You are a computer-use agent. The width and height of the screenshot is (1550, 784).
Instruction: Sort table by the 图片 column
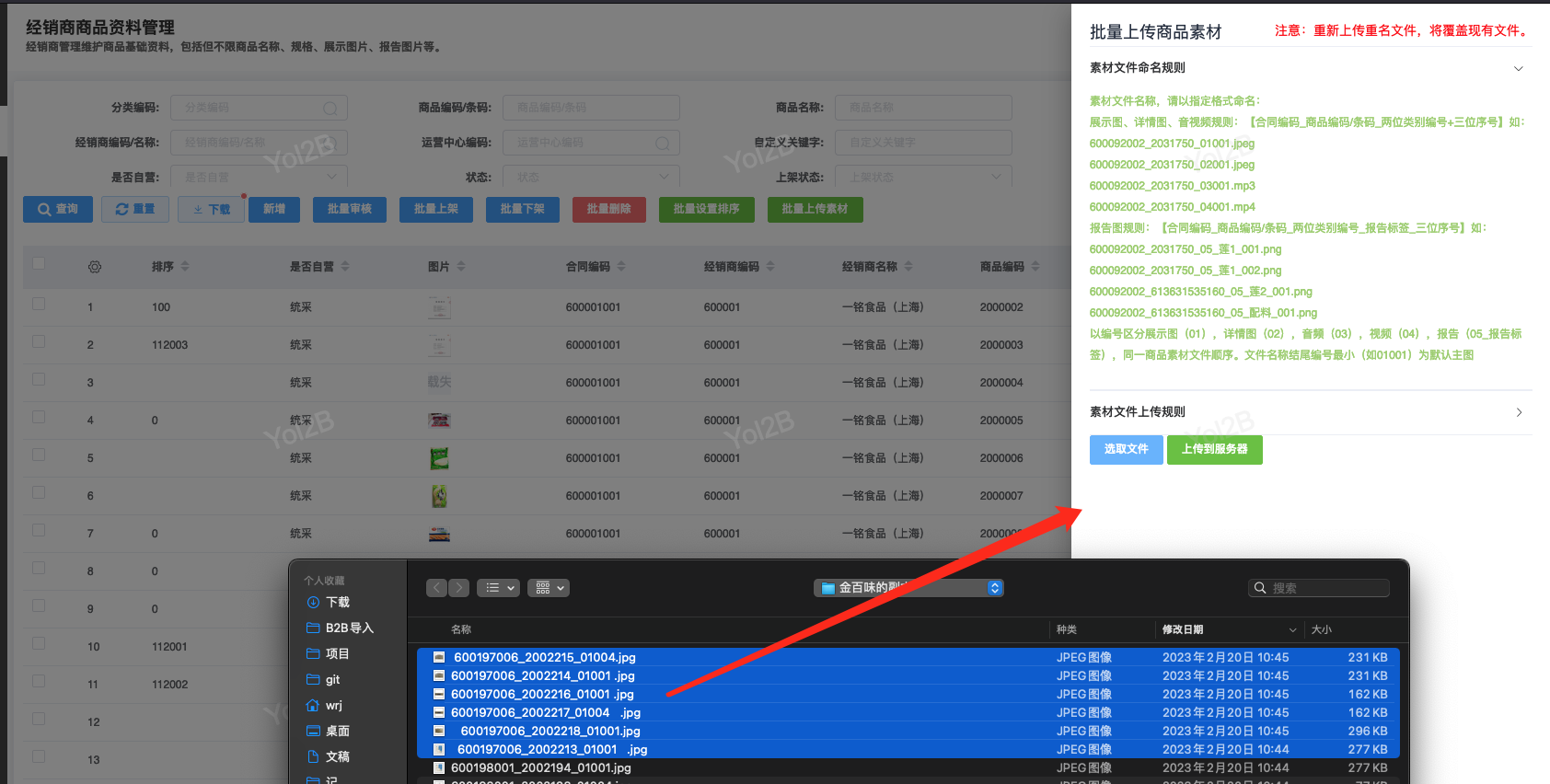point(461,266)
